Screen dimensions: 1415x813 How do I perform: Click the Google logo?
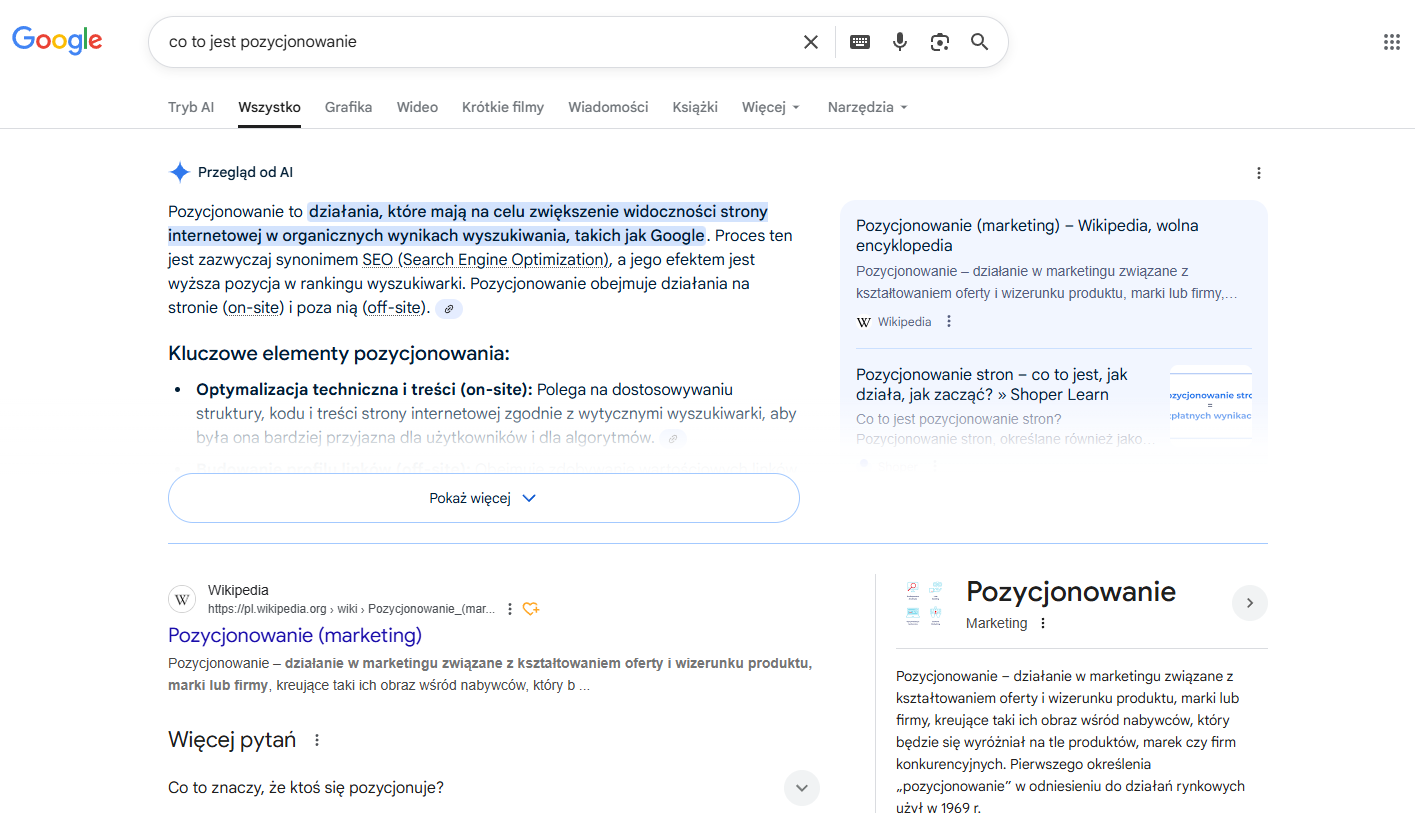coord(57,40)
